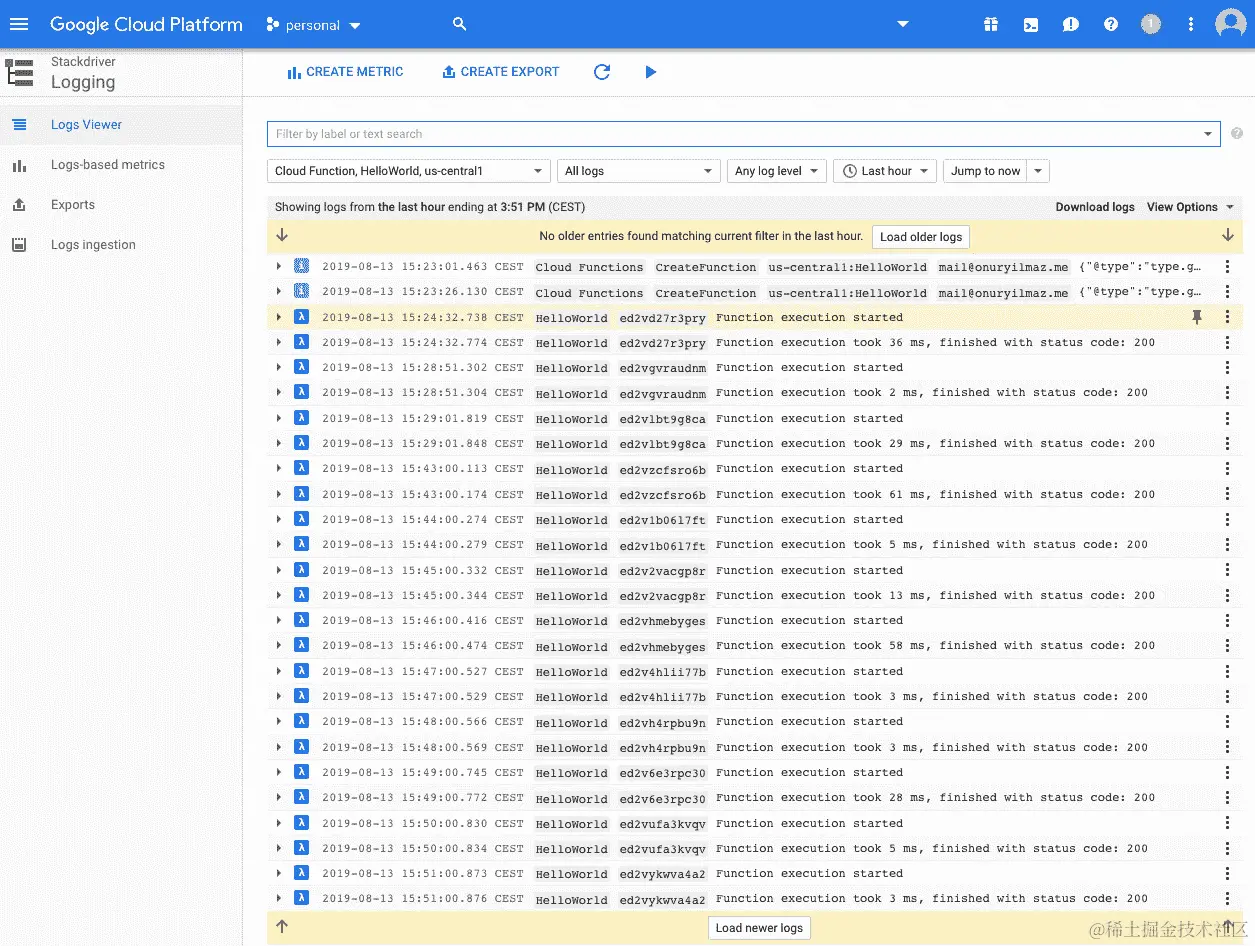This screenshot has width=1255, height=946.
Task: Click audit log icon on 15:23:26.130 row
Action: [x=301, y=291]
